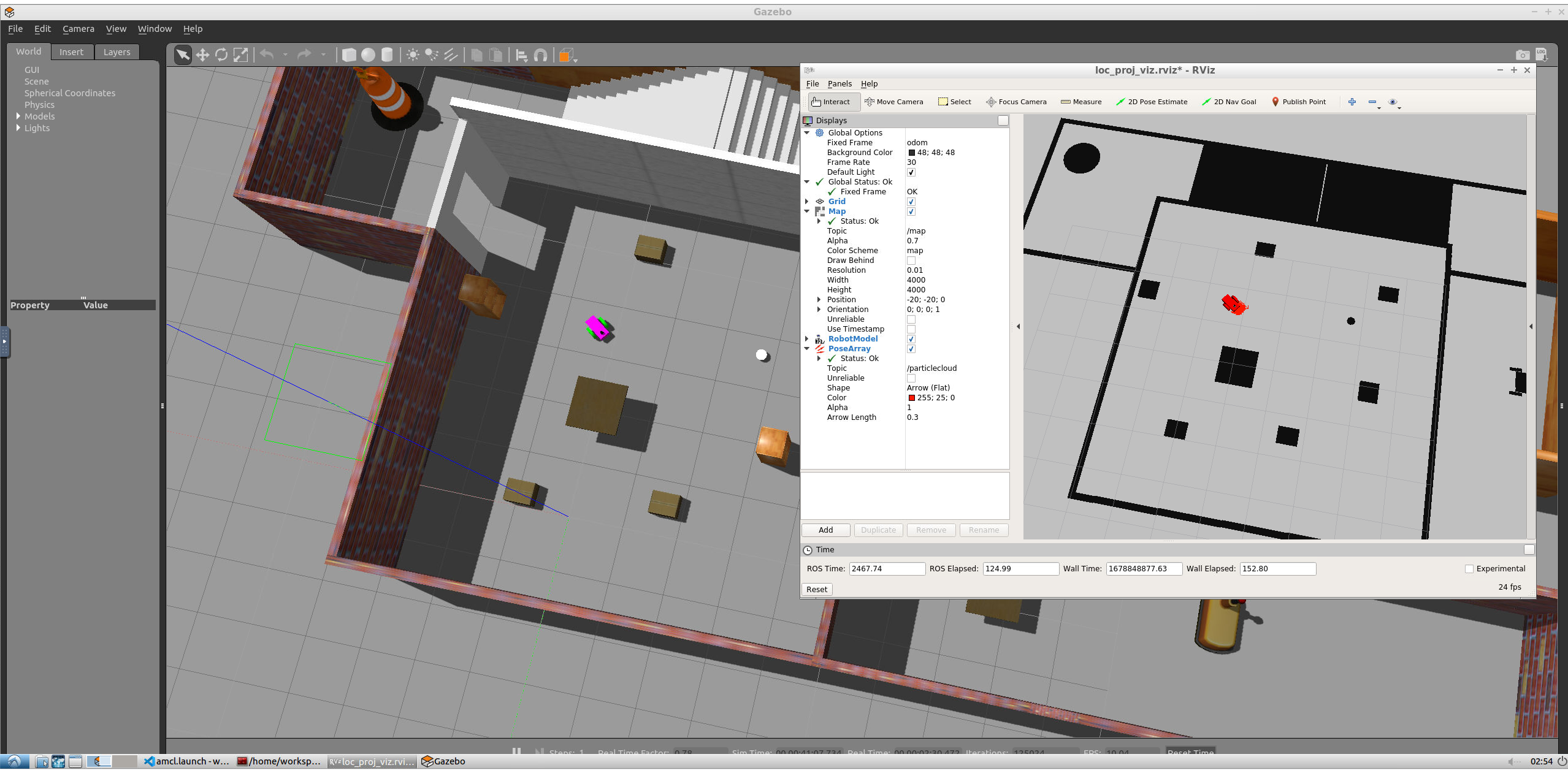Activate the 2D Nav Goal tool

click(x=1229, y=102)
